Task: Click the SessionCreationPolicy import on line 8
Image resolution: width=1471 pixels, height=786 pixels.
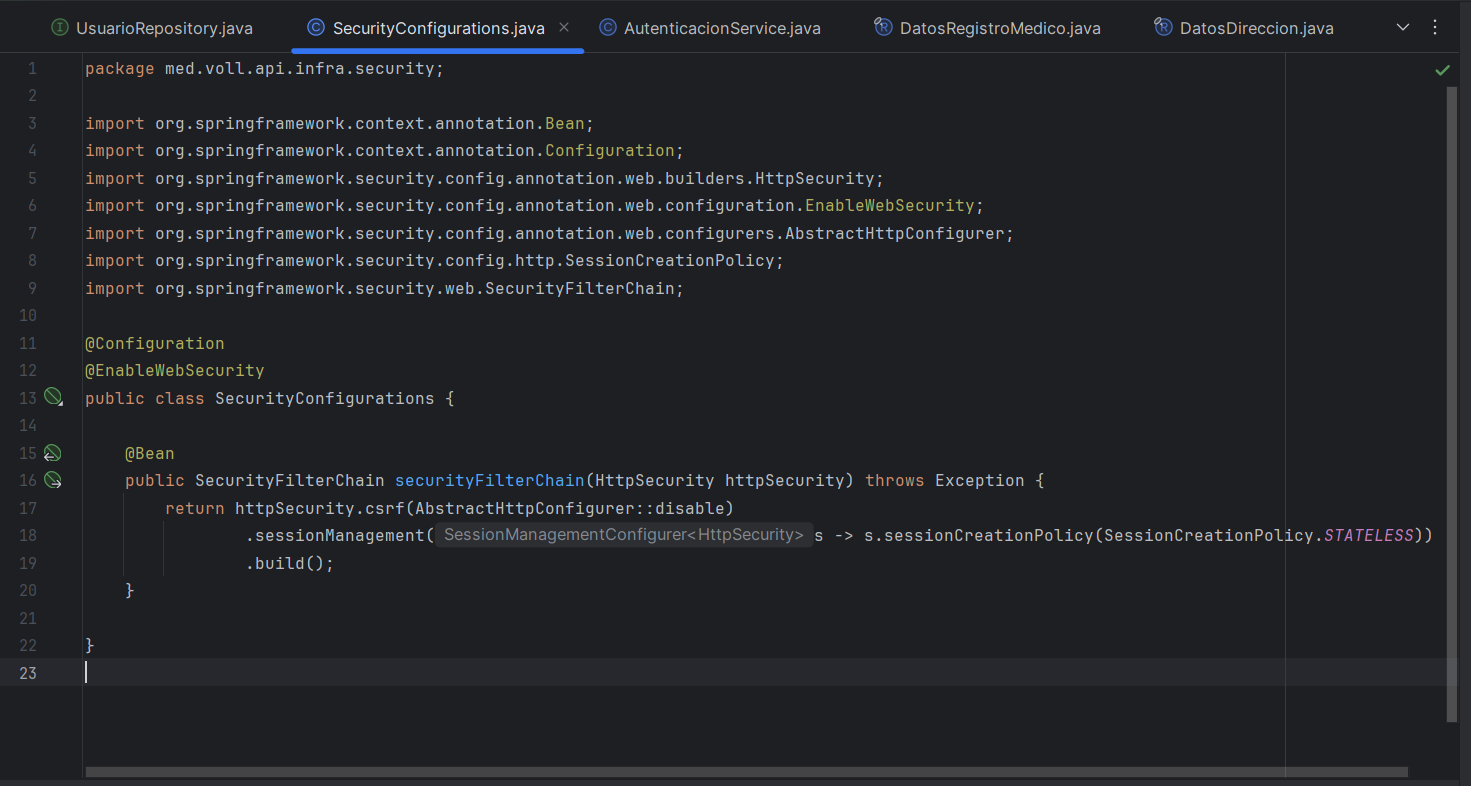Action: (435, 260)
